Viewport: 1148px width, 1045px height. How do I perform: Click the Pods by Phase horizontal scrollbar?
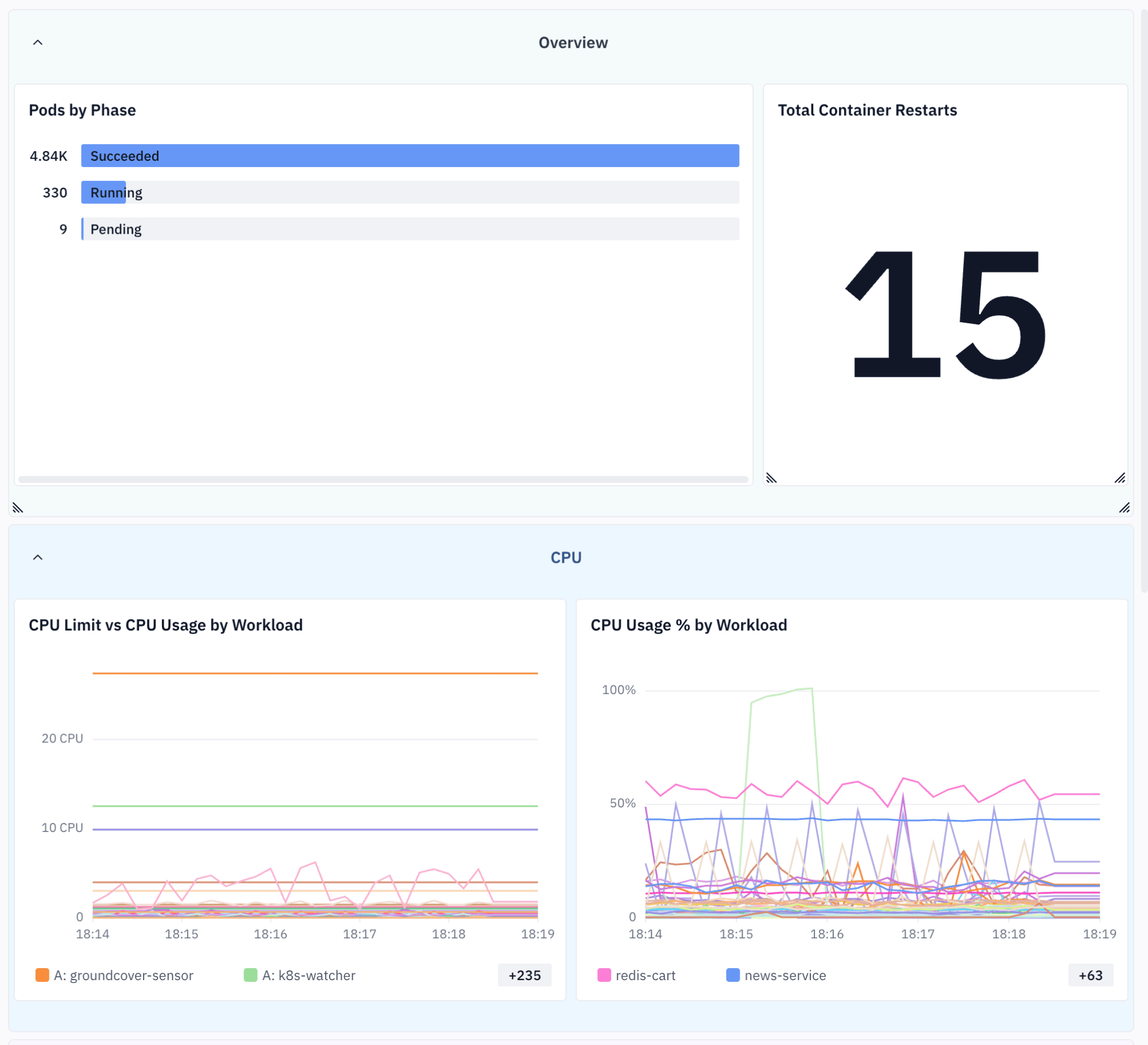point(383,479)
